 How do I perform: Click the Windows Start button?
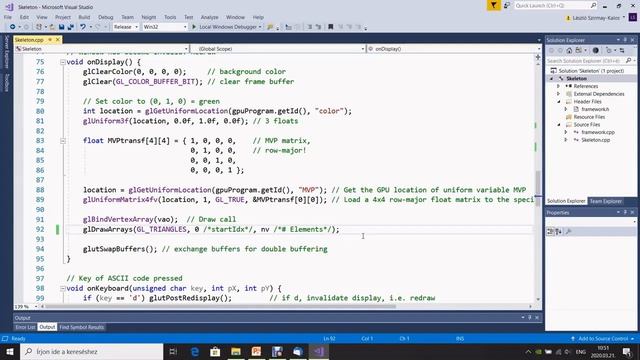coord(10,351)
